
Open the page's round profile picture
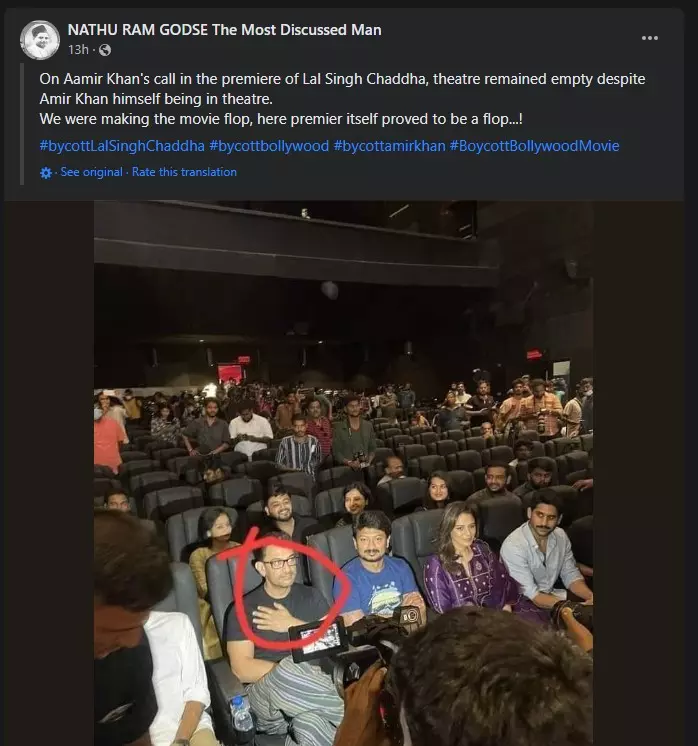point(40,39)
